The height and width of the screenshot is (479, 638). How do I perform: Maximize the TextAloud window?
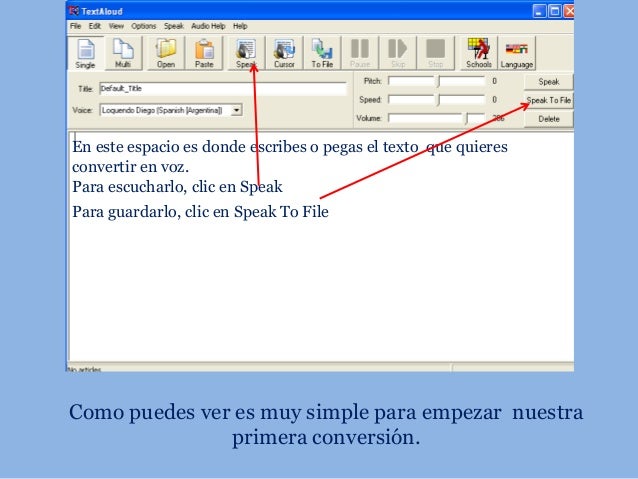tap(554, 11)
